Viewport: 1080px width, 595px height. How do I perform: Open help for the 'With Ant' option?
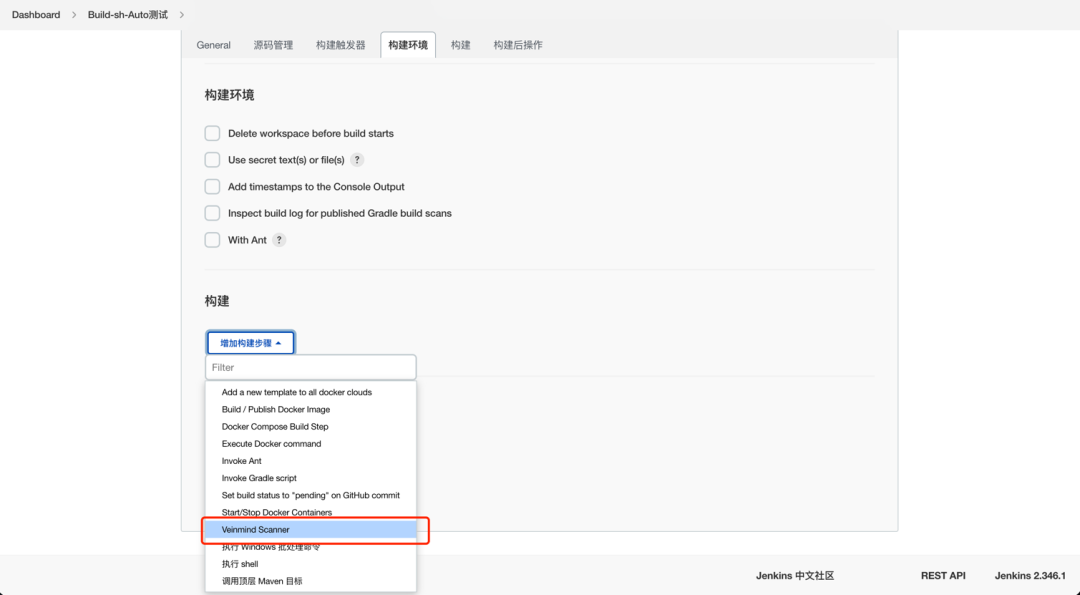coord(278,239)
